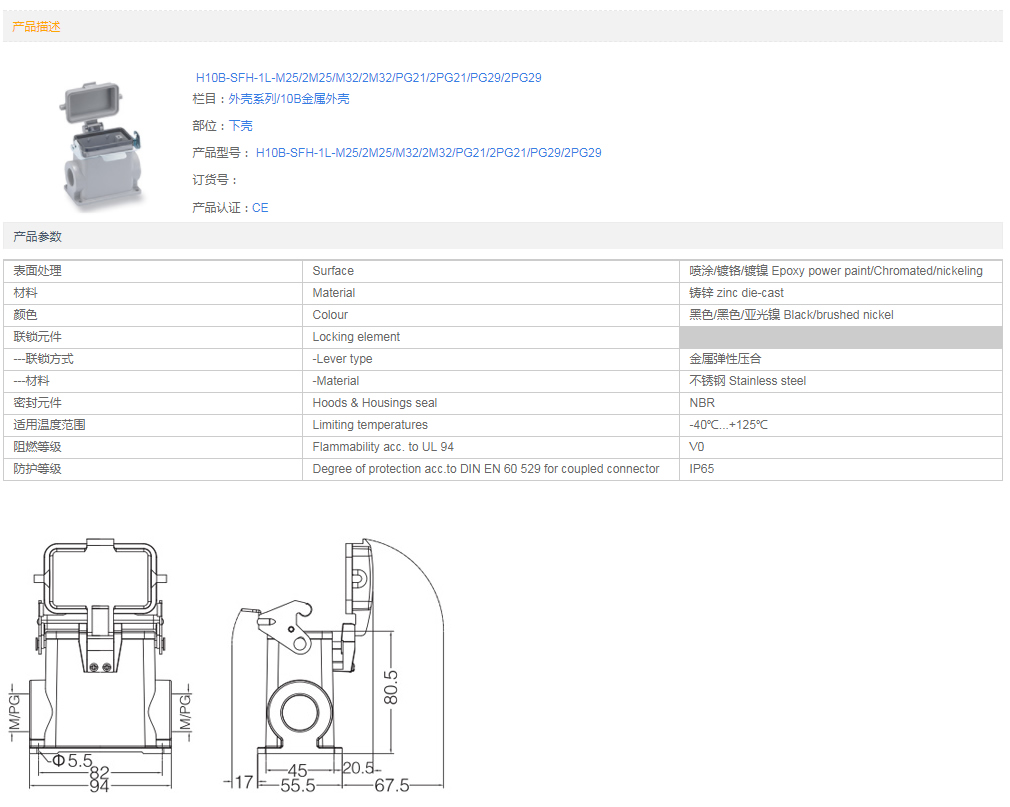This screenshot has height=807, width=1010.
Task: Click the model number link beside 产品型号
Action: tap(428, 153)
